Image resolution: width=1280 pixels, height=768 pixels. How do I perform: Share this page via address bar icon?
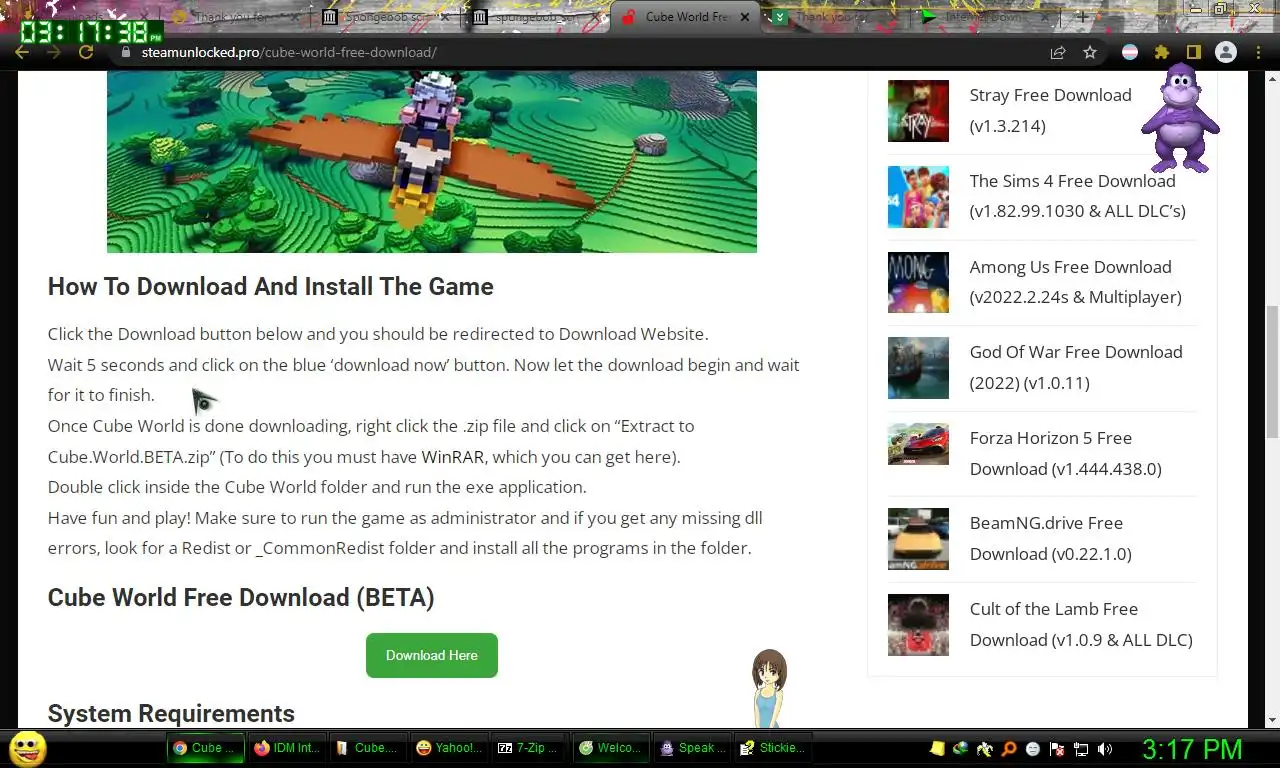1057,52
